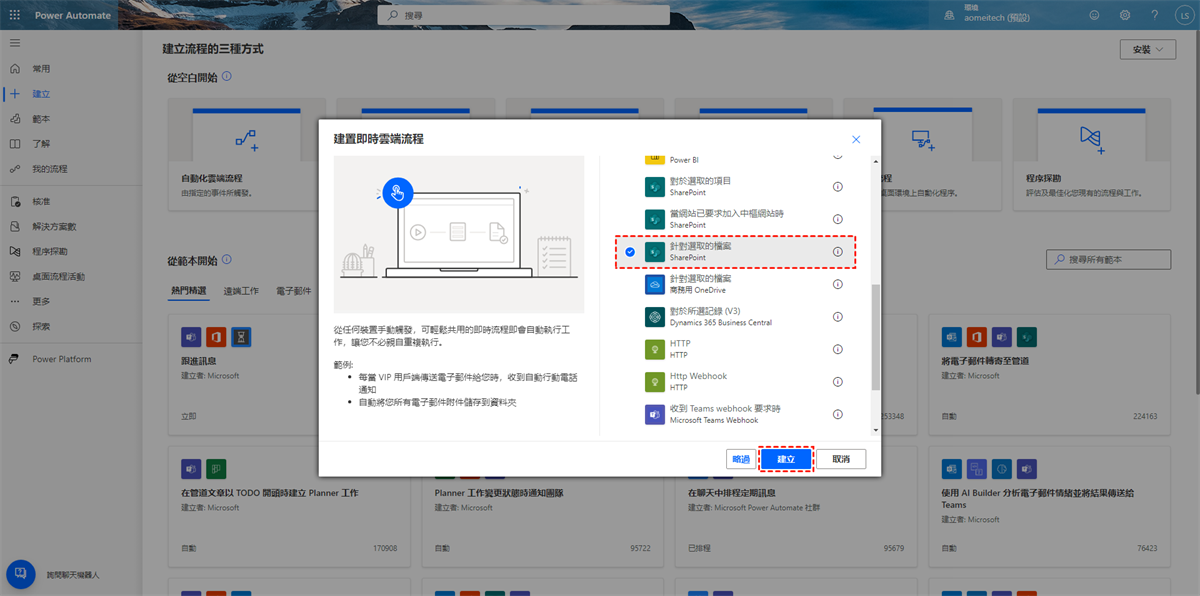Select the 自動化雲端流程 card icon
Image resolution: width=1200 pixels, height=596 pixels.
point(246,139)
